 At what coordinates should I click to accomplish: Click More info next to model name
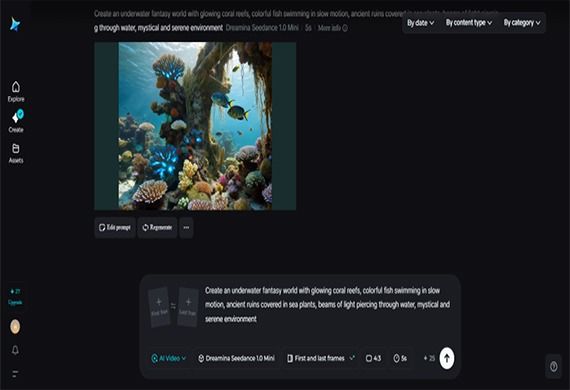point(333,28)
